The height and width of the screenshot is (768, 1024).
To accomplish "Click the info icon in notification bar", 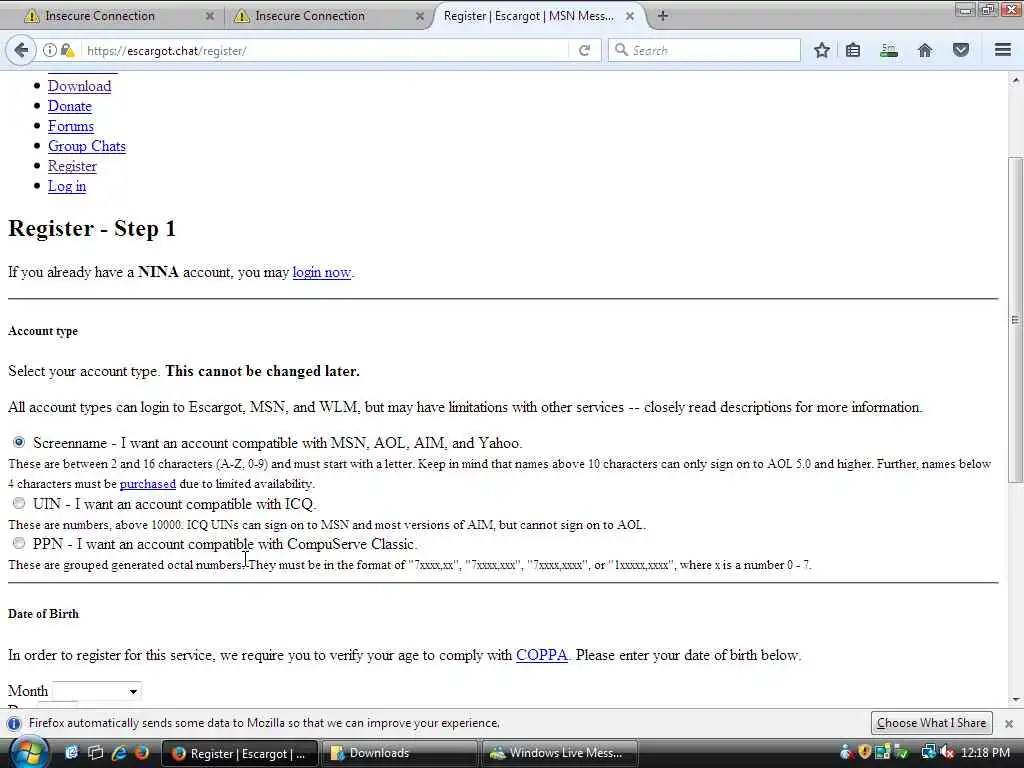I will pyautogui.click(x=14, y=724).
